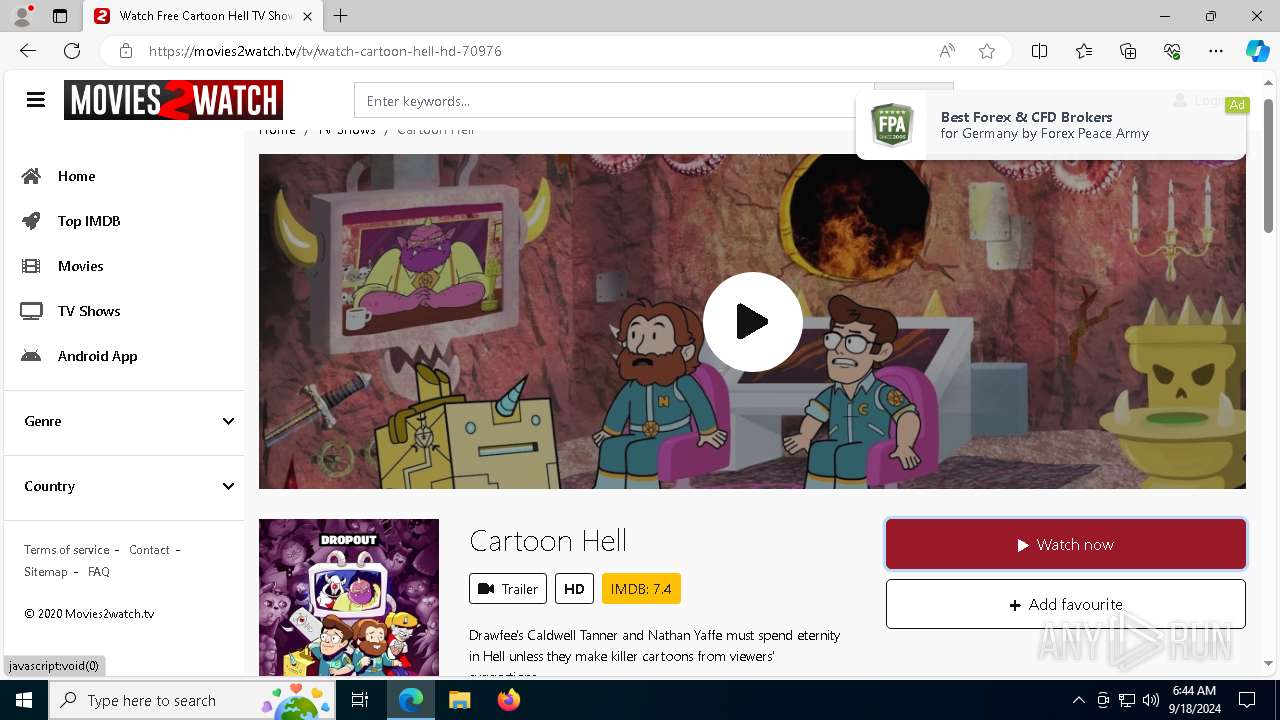Open browser Favorites list icon
The width and height of the screenshot is (1280, 720).
coord(1084,51)
